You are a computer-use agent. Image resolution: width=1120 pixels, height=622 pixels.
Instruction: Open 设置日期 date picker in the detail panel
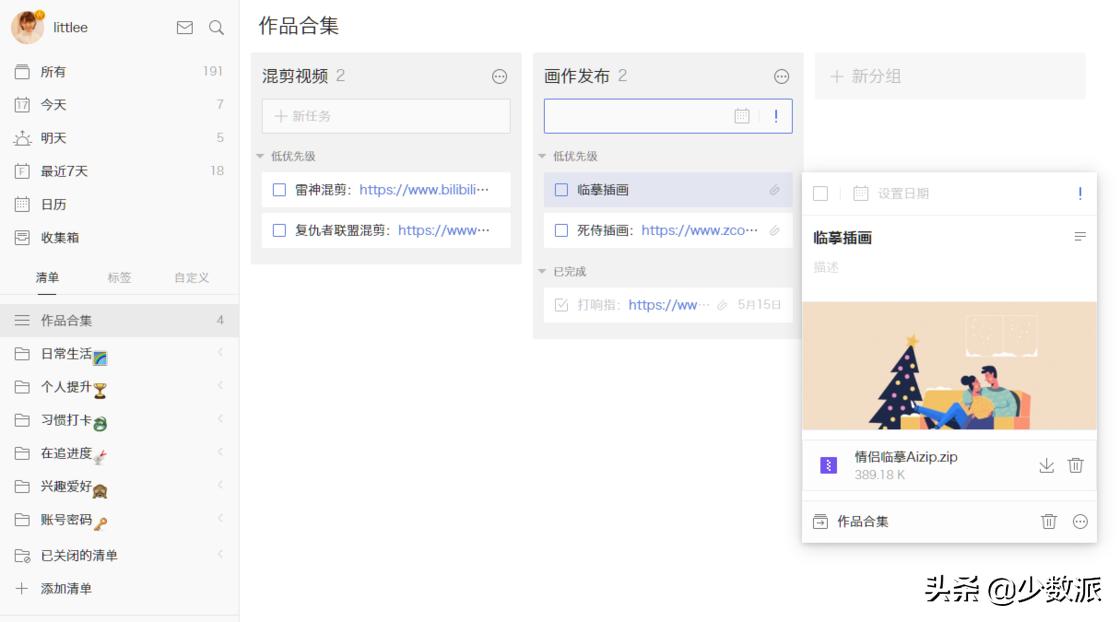(x=876, y=195)
